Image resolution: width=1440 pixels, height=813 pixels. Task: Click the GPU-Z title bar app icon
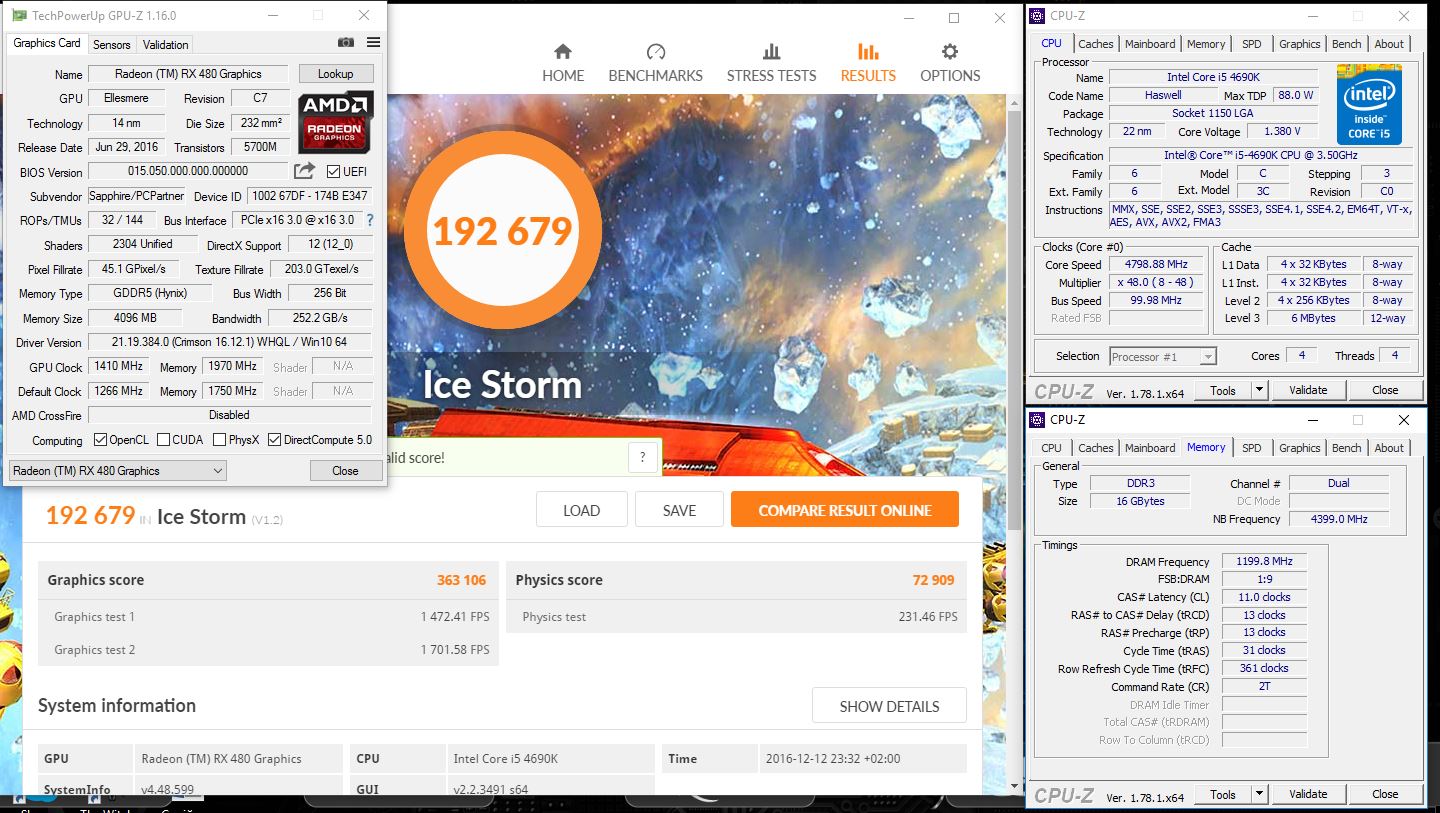tap(19, 16)
